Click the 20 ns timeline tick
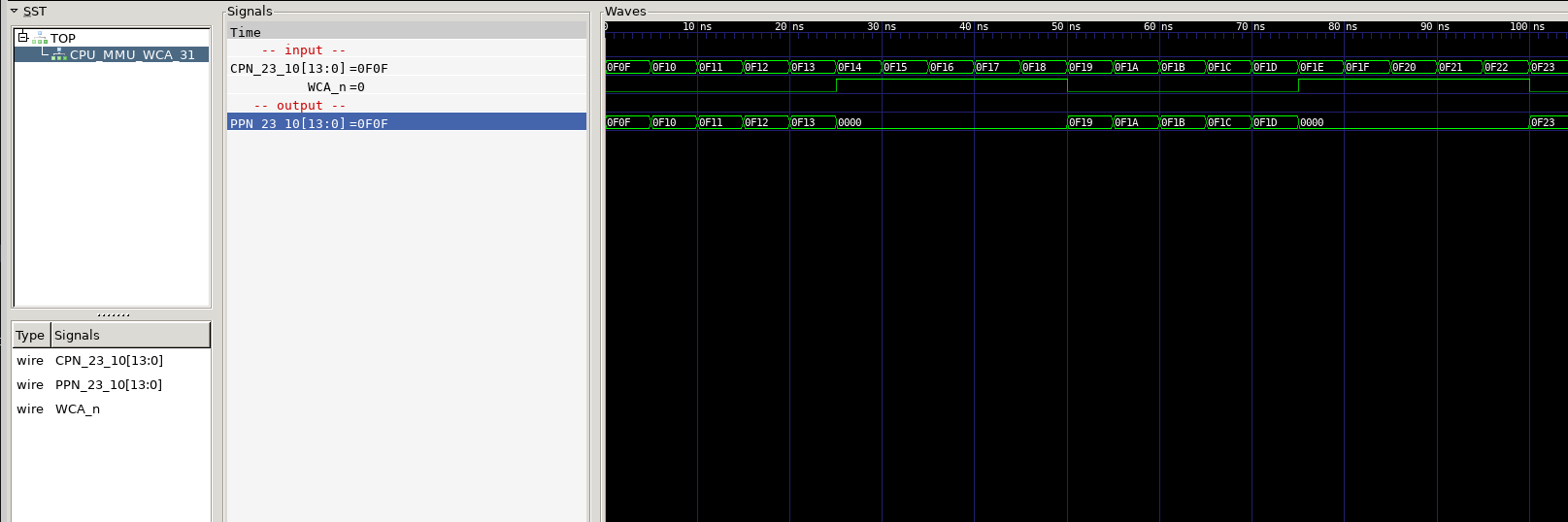Screen dimensions: 1568x522 pos(789,26)
